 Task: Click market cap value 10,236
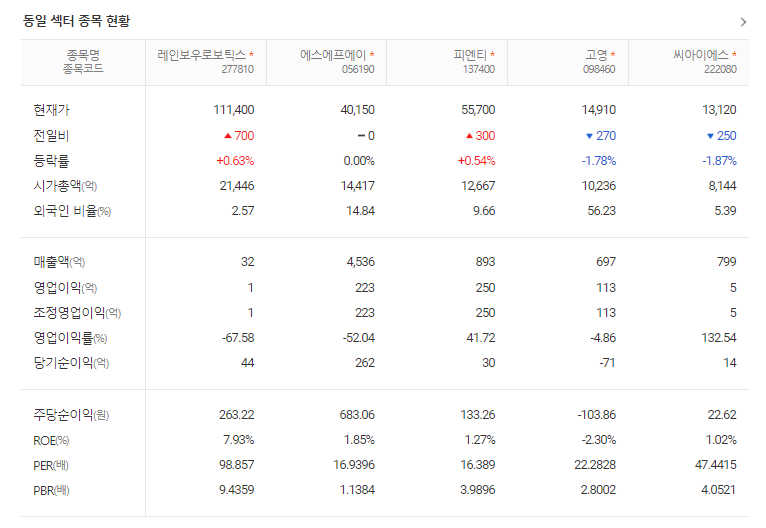pos(598,186)
